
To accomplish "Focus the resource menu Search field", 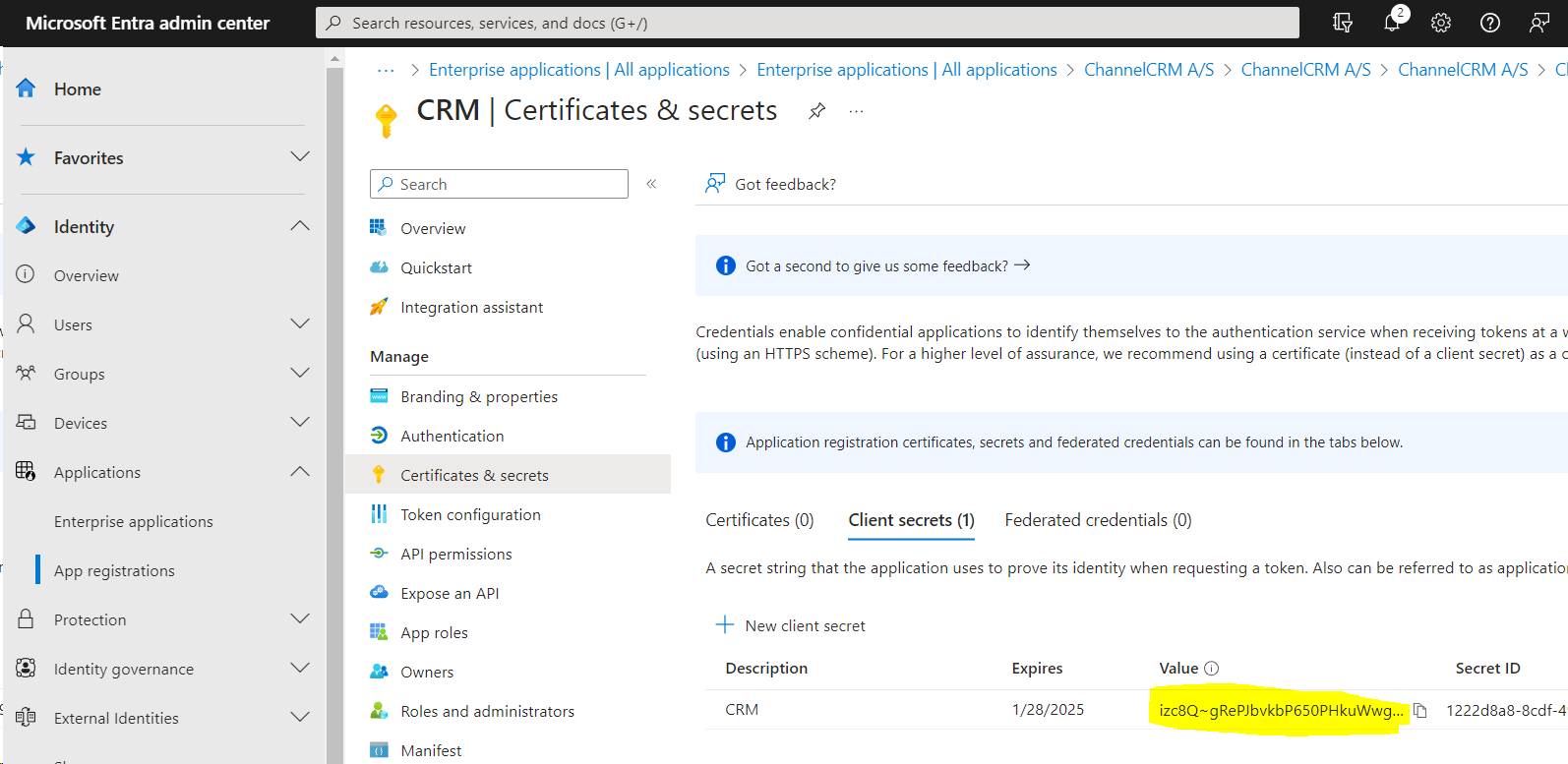I will pyautogui.click(x=500, y=184).
